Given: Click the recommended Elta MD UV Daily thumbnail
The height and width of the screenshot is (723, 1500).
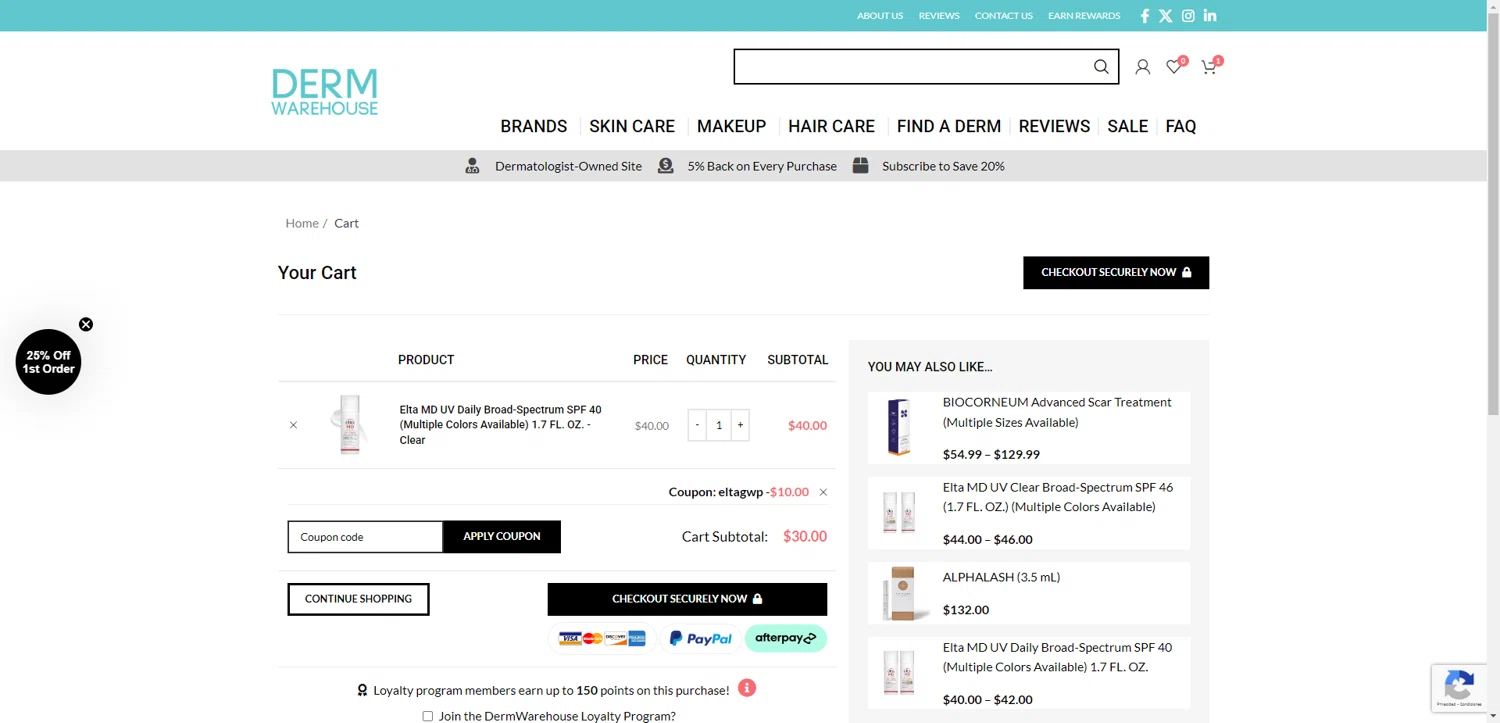Looking at the screenshot, I should 899,672.
